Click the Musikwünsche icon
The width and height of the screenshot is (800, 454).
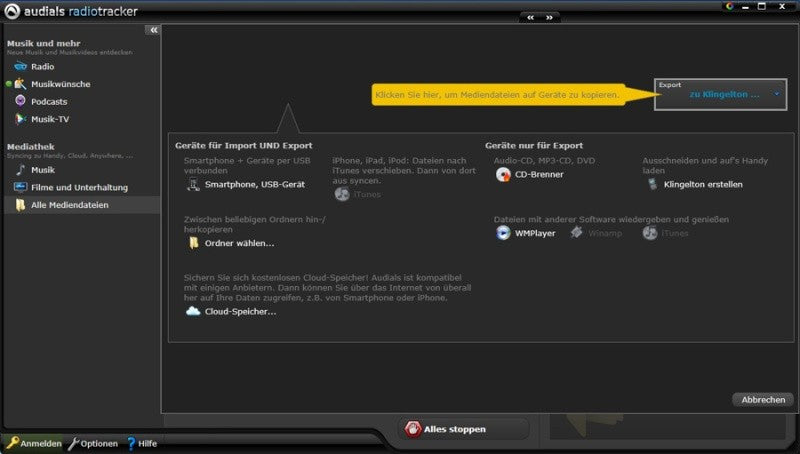[x=20, y=84]
